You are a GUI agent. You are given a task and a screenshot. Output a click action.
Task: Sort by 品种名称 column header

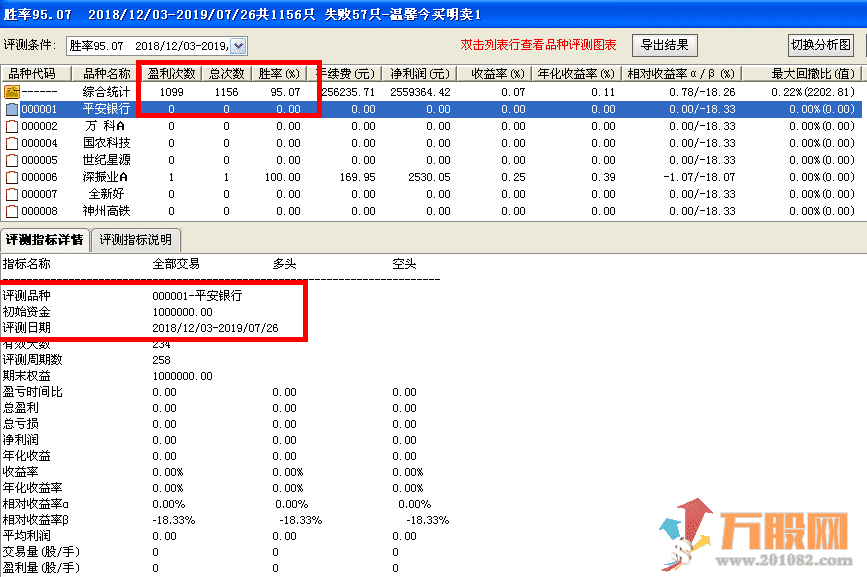(106, 74)
